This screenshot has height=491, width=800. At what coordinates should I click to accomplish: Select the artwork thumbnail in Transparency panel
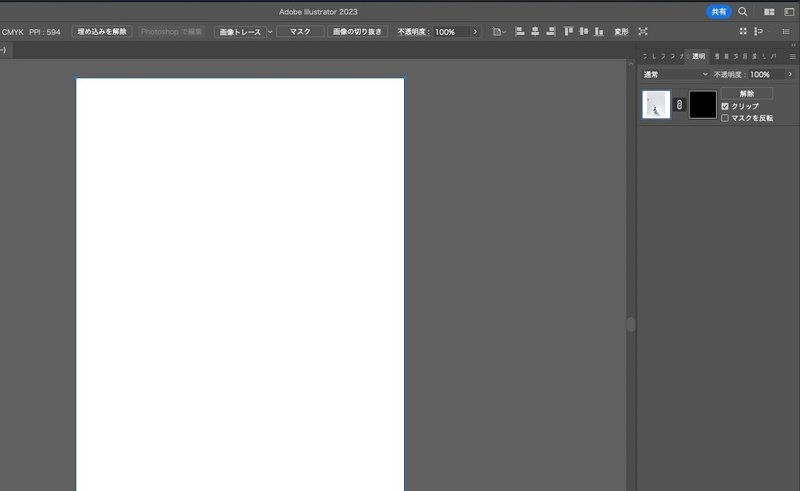point(656,105)
